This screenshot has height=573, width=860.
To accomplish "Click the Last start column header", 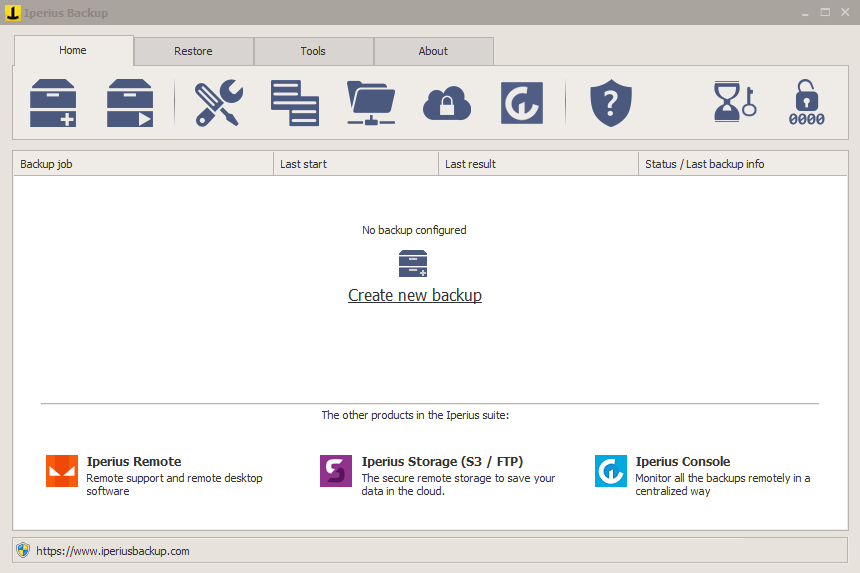I will (x=356, y=164).
